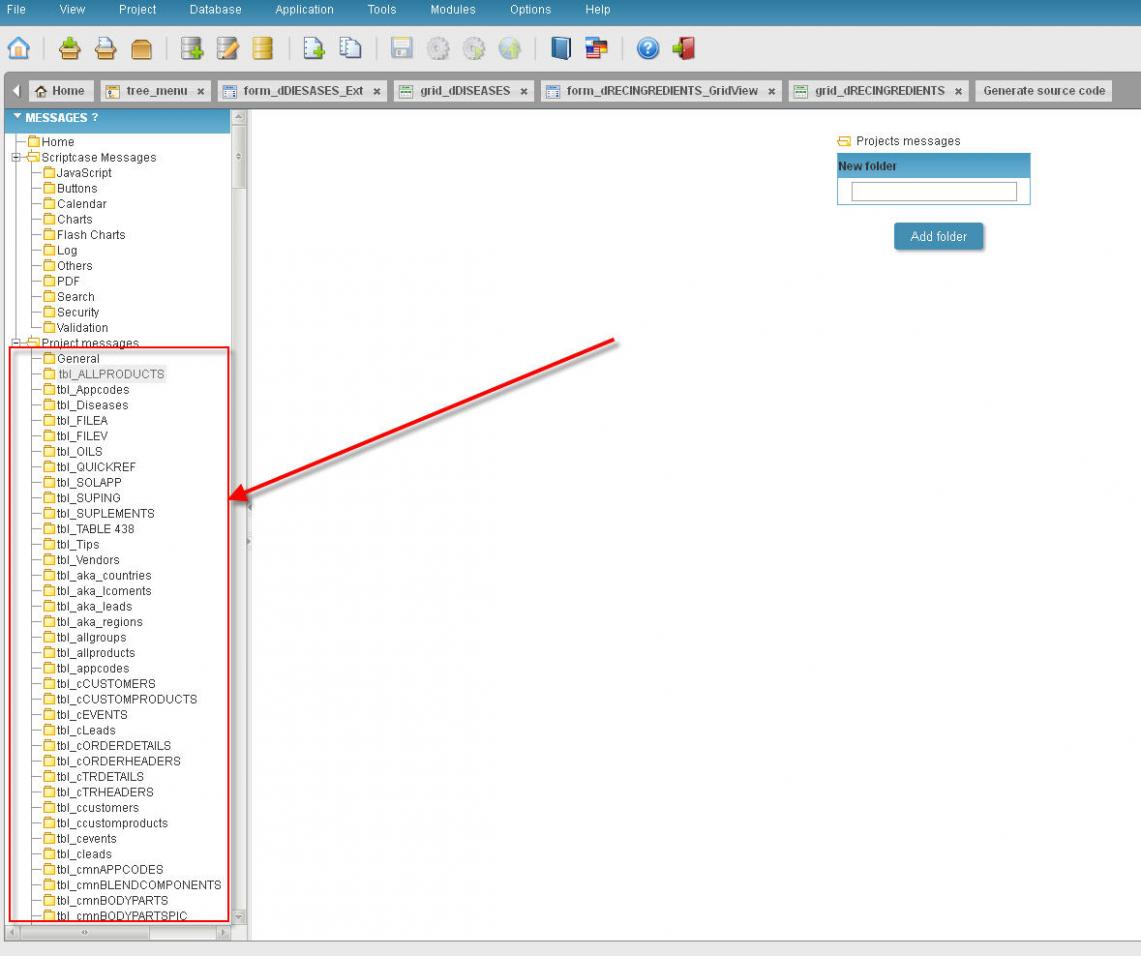Image resolution: width=1141 pixels, height=956 pixels.
Task: Click the database icon with green plus
Action: click(192, 48)
